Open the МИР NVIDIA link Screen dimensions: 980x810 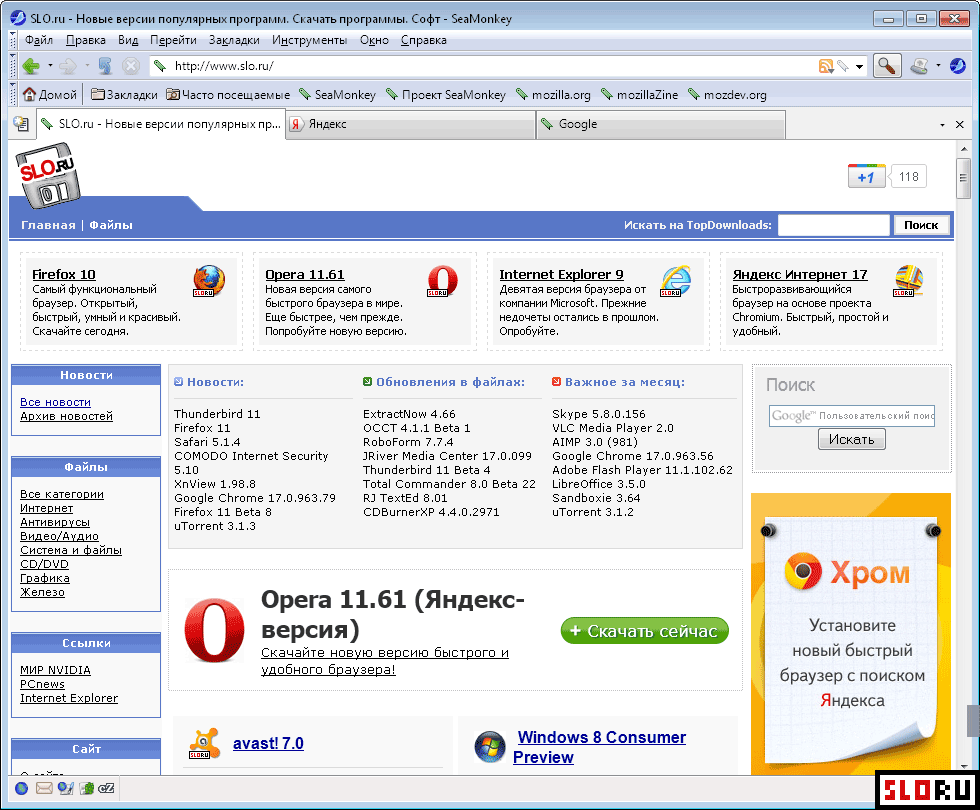point(55,670)
